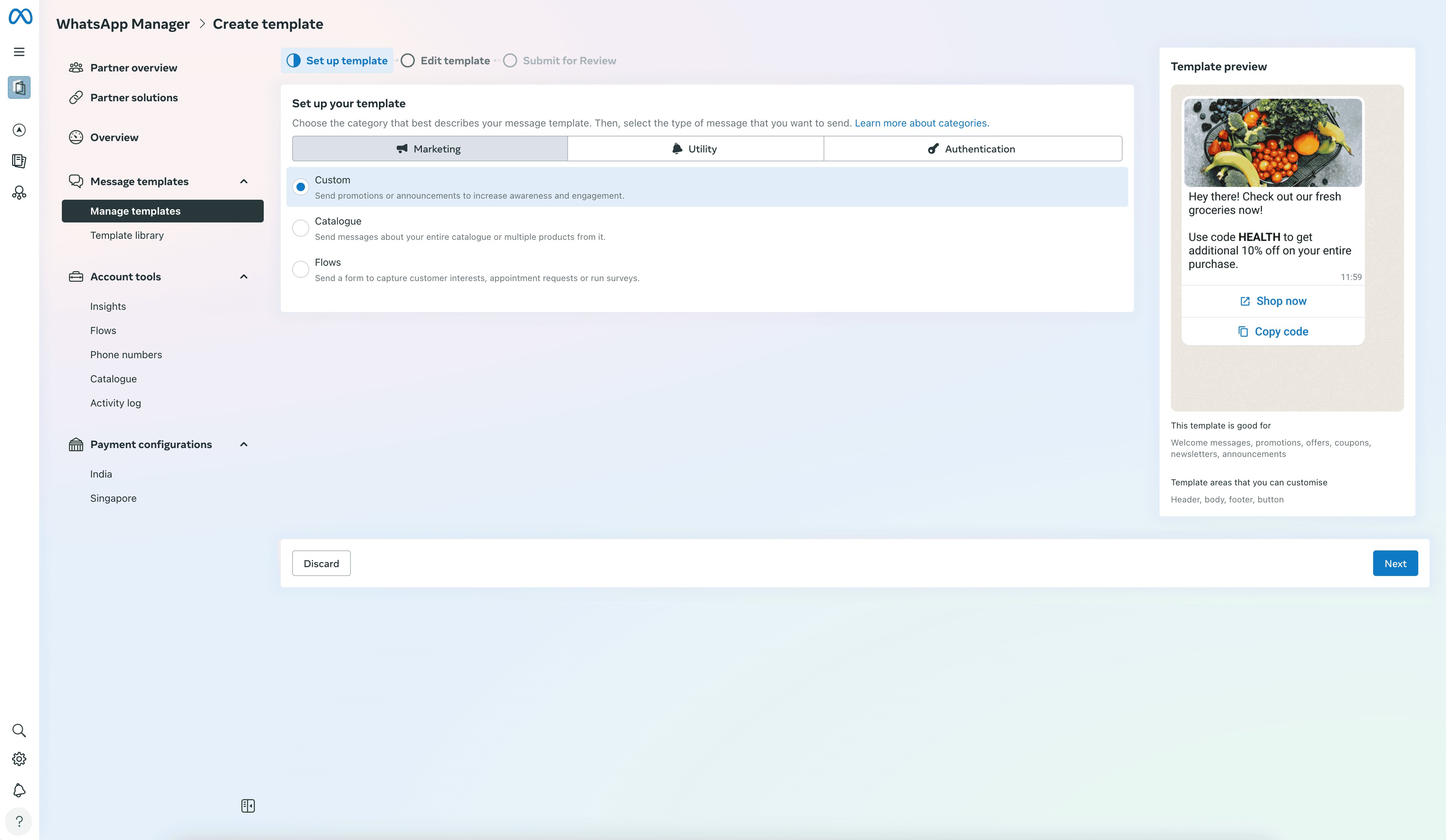Click the Next button
Viewport: 1446px width, 840px height.
click(x=1396, y=564)
